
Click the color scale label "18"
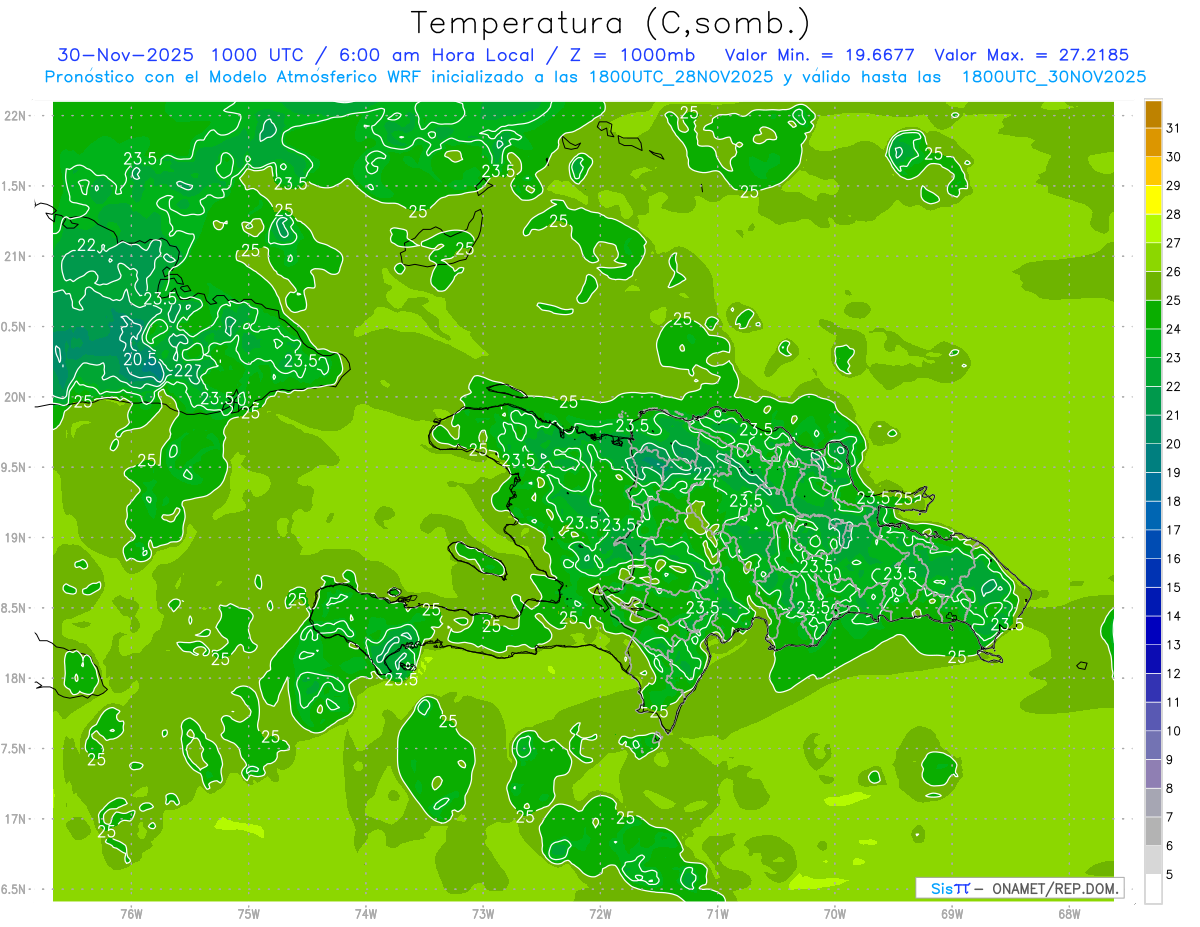click(x=1173, y=501)
